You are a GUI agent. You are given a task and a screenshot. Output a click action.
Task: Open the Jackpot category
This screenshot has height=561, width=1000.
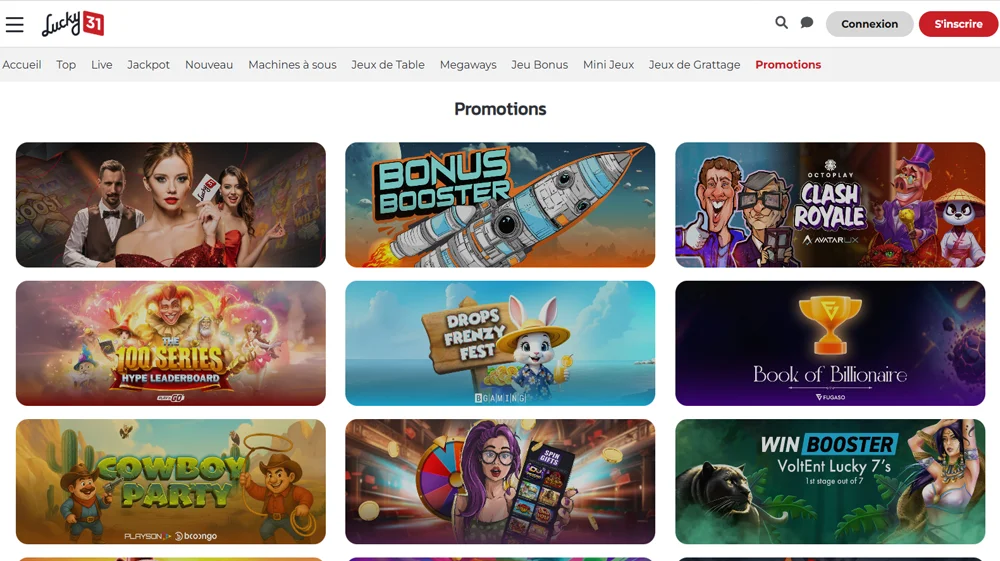tap(148, 64)
